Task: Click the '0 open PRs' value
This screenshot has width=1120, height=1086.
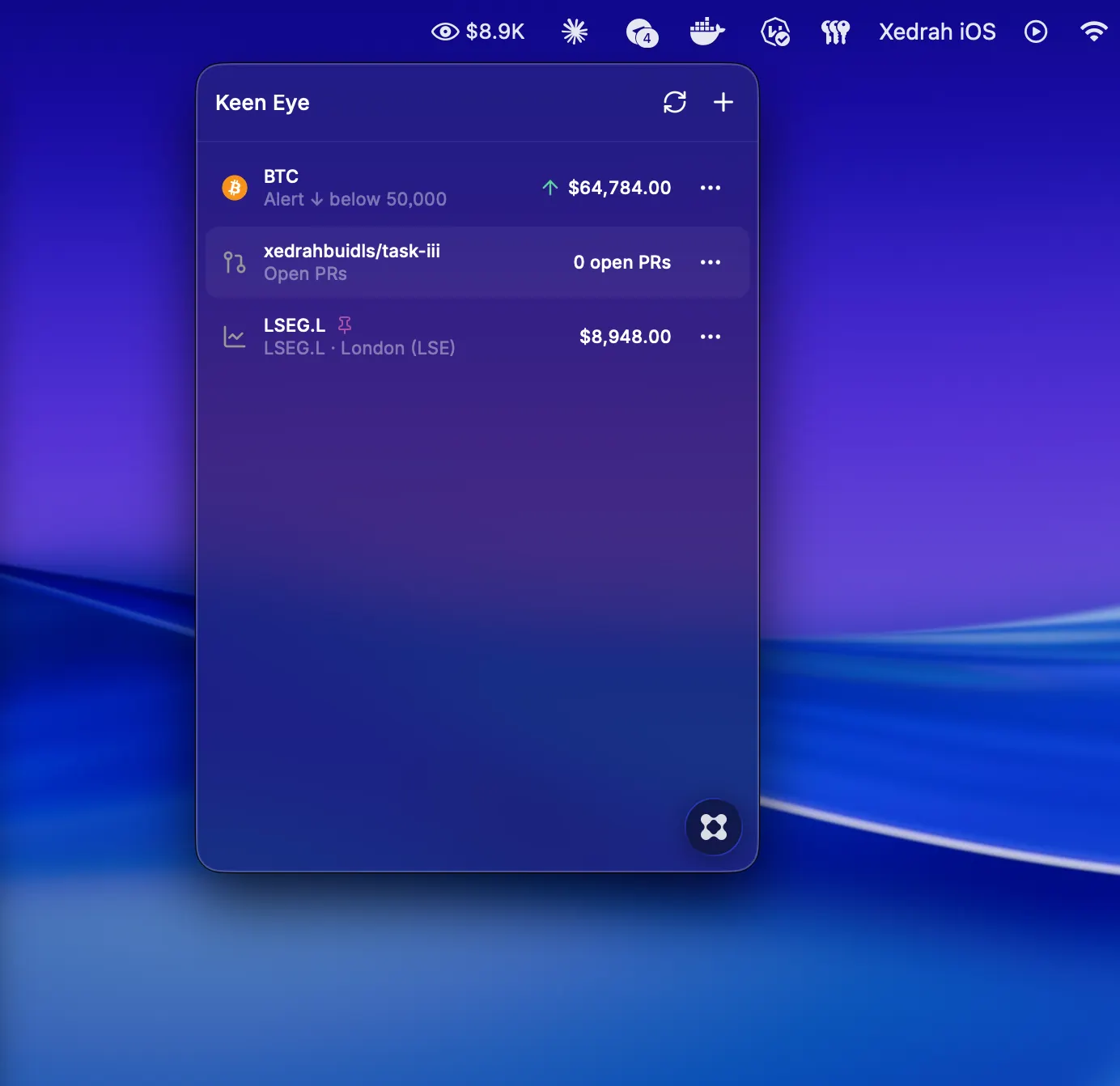Action: pos(622,262)
